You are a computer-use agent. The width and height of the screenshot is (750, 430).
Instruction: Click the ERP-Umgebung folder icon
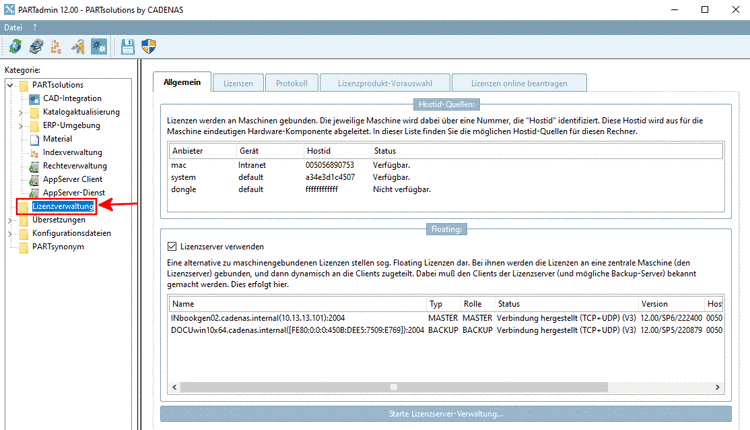(x=34, y=126)
